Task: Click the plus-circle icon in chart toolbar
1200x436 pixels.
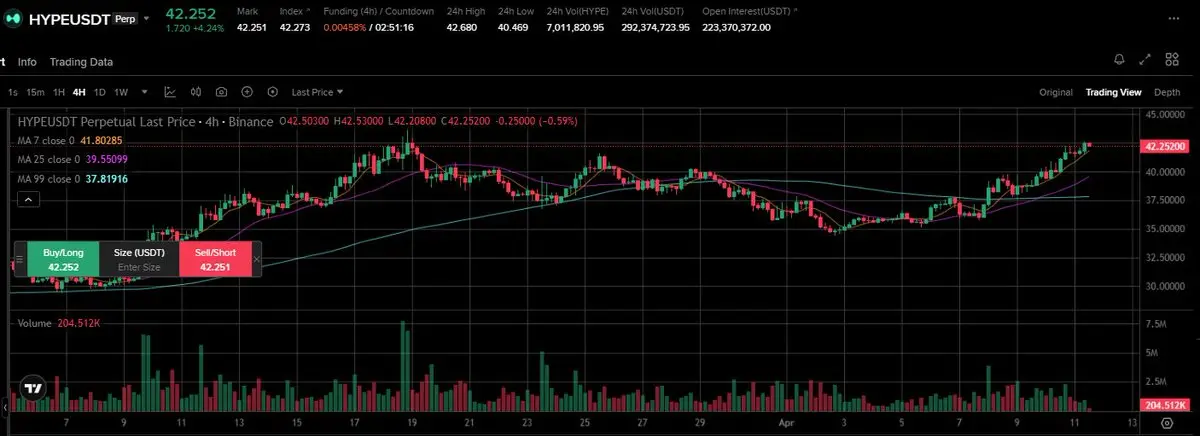Action: coord(247,92)
